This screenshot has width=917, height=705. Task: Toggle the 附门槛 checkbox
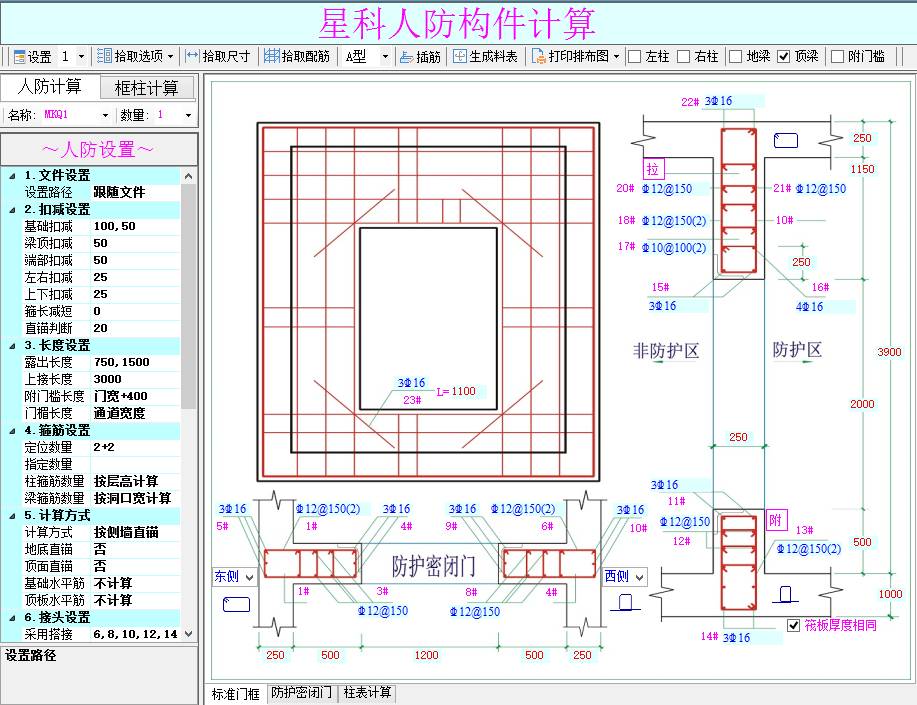pos(837,57)
